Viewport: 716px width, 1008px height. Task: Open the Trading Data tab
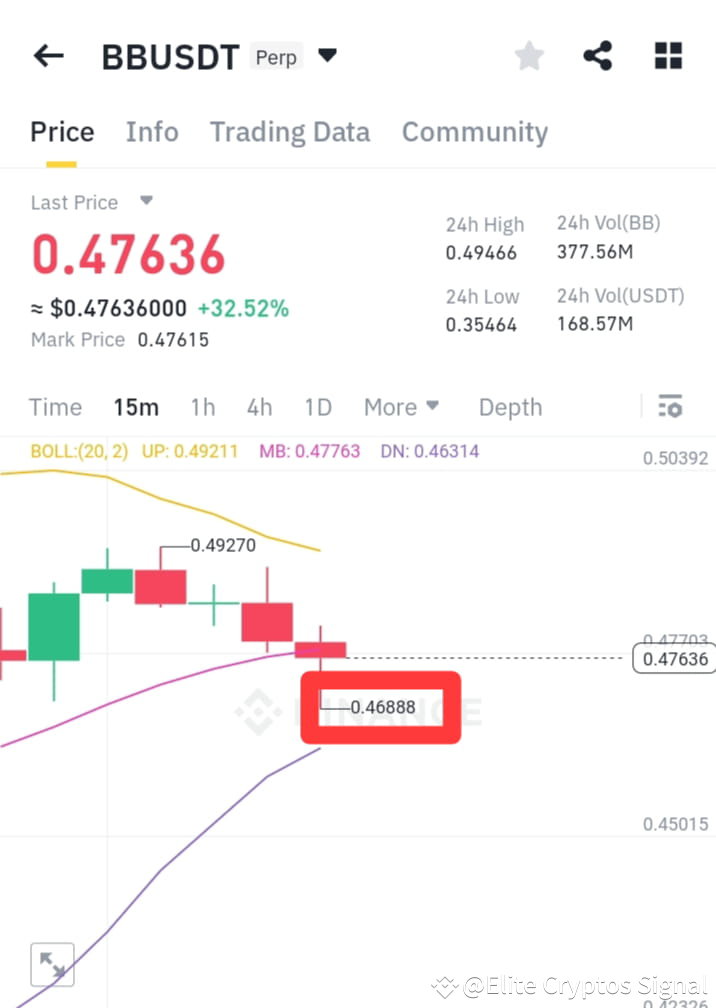pos(289,131)
